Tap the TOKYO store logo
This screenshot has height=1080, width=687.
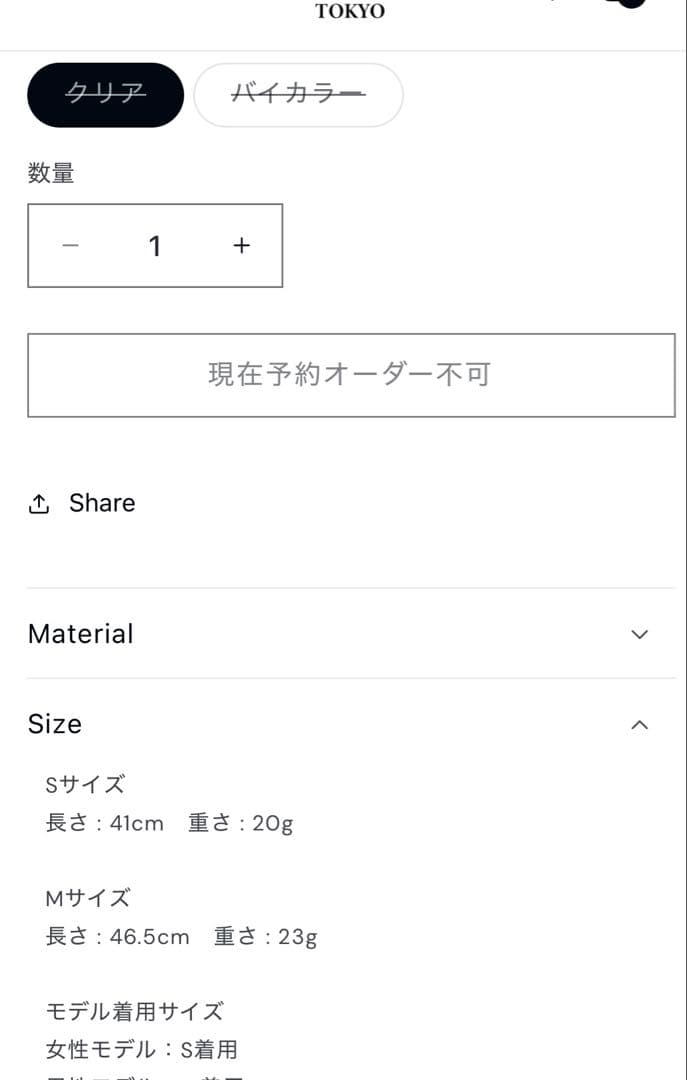tap(350, 11)
